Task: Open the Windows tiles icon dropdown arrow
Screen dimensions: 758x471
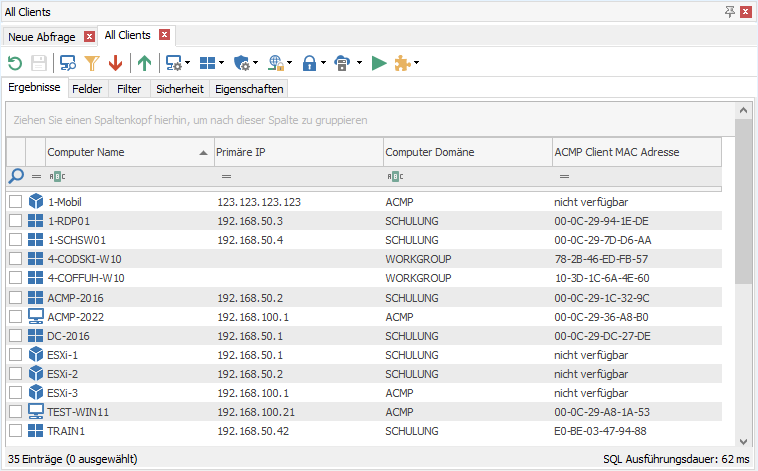Action: pyautogui.click(x=221, y=64)
